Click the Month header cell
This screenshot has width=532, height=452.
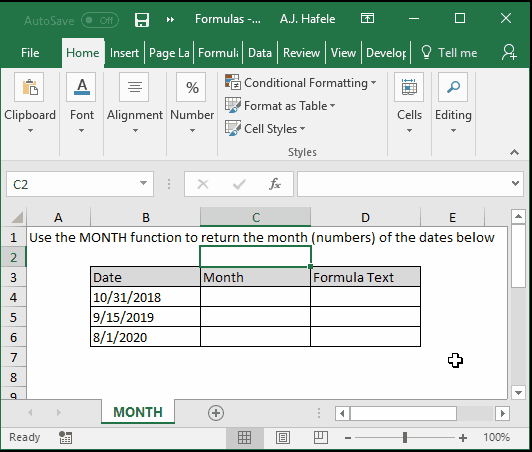click(255, 277)
